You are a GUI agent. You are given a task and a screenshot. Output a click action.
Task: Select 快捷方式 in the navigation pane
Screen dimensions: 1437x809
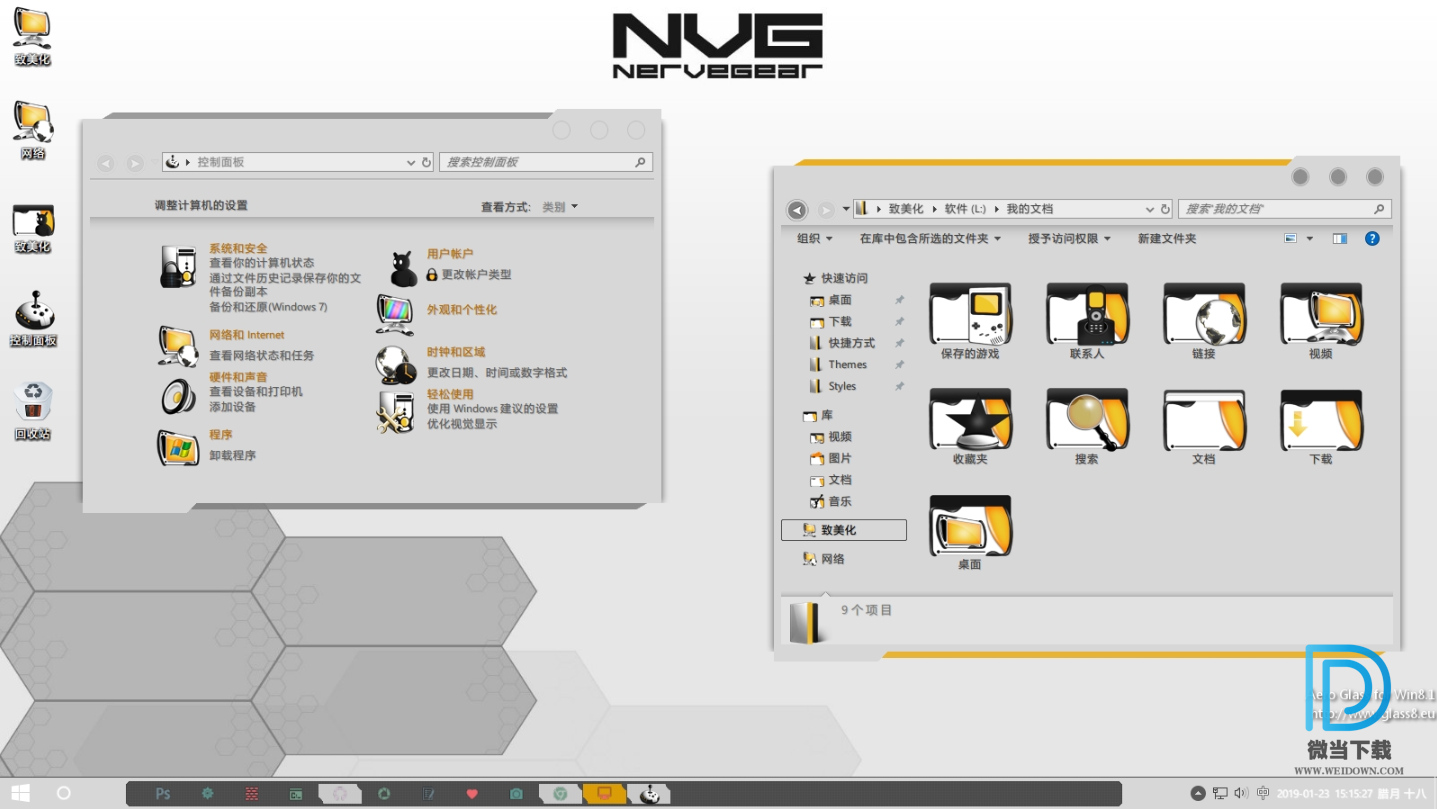pyautogui.click(x=842, y=343)
